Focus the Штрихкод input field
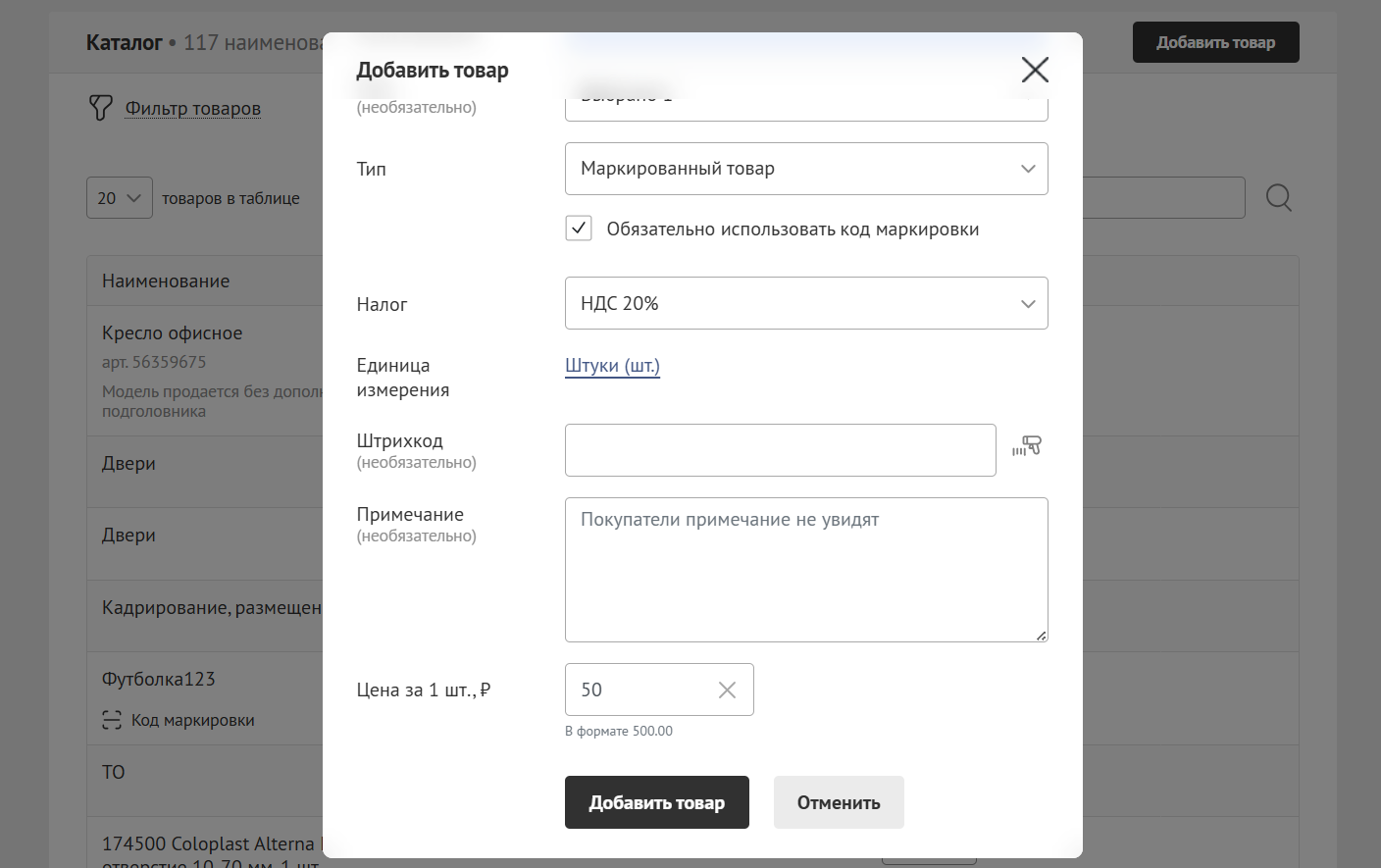 [x=780, y=450]
